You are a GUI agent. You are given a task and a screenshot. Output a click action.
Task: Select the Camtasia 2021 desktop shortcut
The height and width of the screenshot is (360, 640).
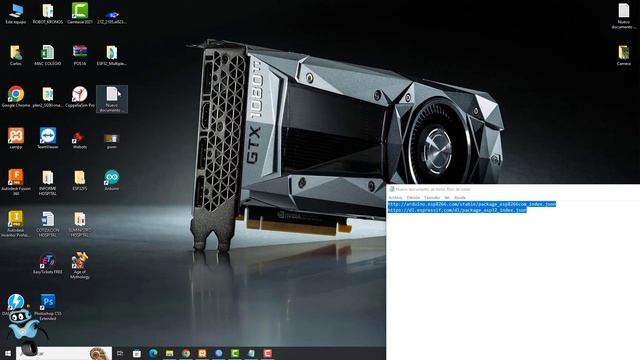pos(80,13)
